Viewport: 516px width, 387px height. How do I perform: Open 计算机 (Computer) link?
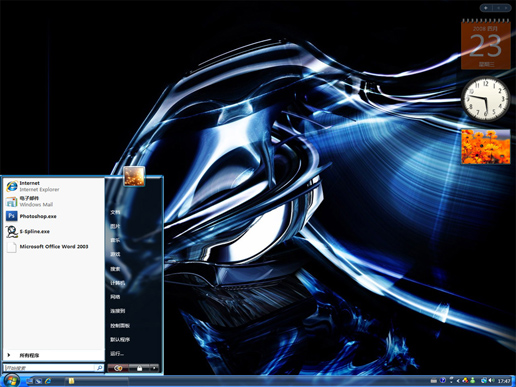118,283
